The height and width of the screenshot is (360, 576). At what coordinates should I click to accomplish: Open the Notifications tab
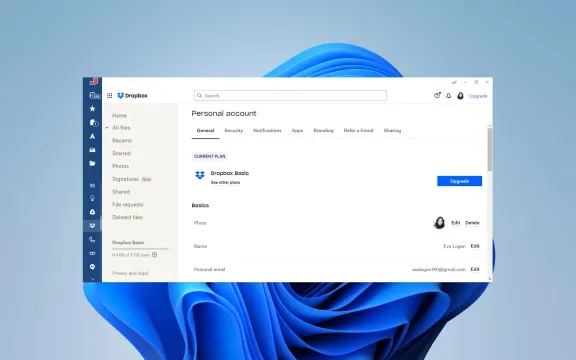[267, 130]
